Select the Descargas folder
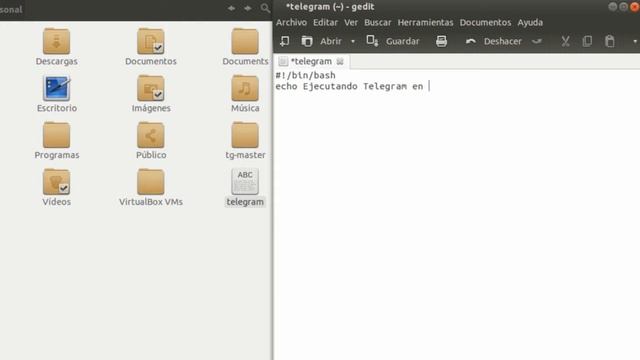640x360 pixels. tap(56, 47)
